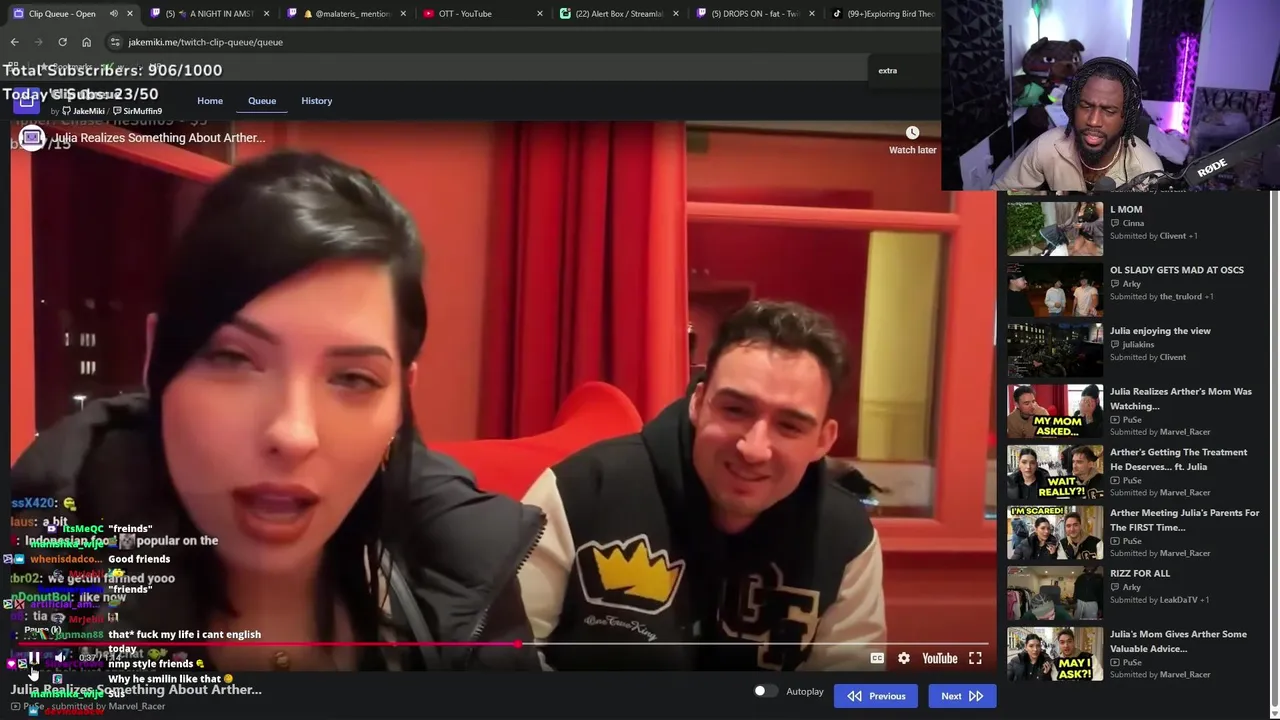This screenshot has height=720, width=1280.
Task: Switch to the Alert Box / Streamlabs tab
Action: click(619, 14)
